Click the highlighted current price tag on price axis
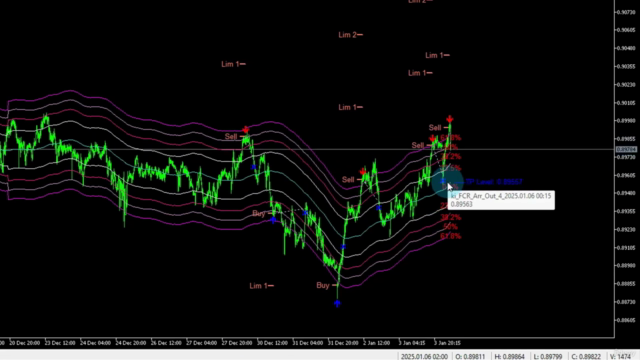Viewport: 640px width, 360px height. pyautogui.click(x=627, y=149)
